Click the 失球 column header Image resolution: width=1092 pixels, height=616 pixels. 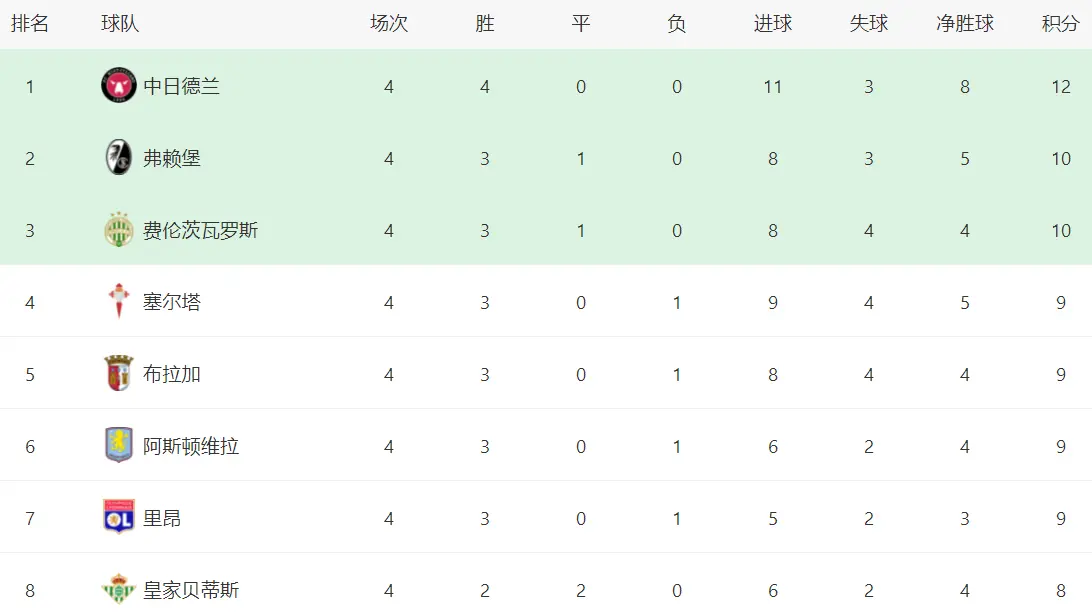868,24
